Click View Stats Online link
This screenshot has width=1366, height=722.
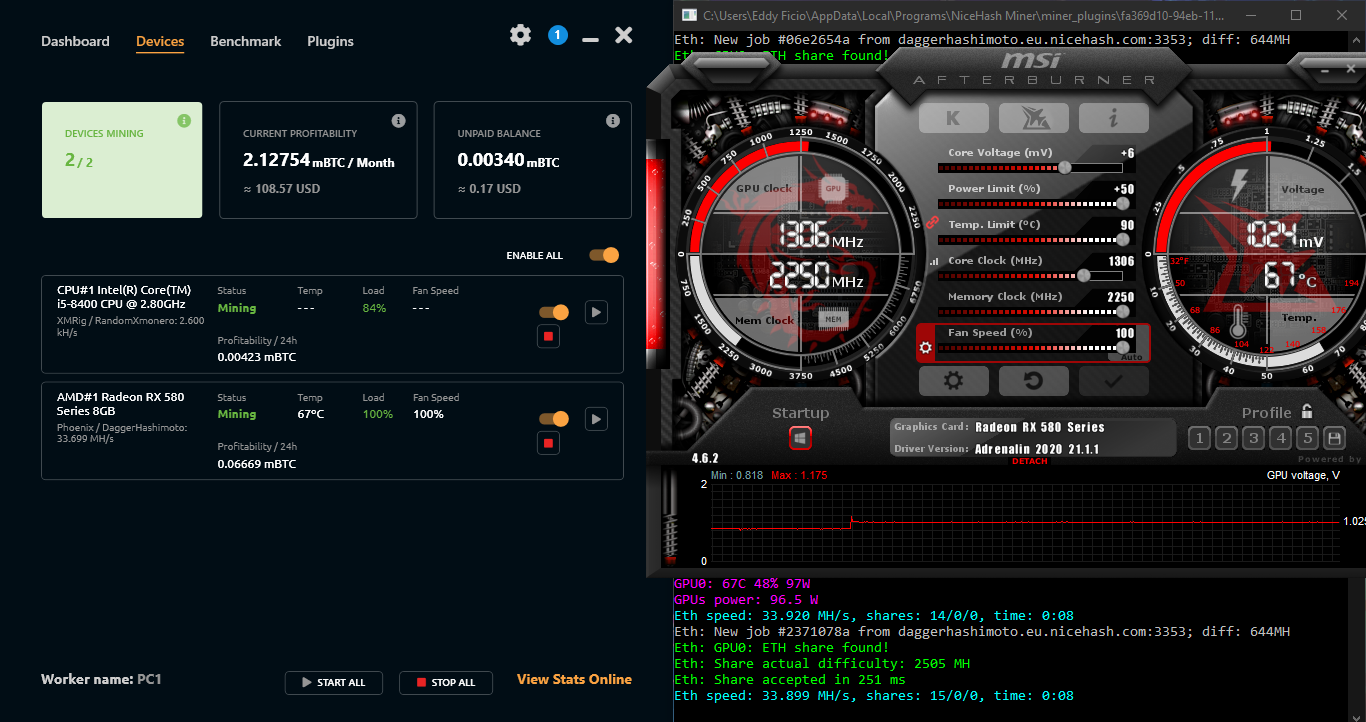click(573, 679)
